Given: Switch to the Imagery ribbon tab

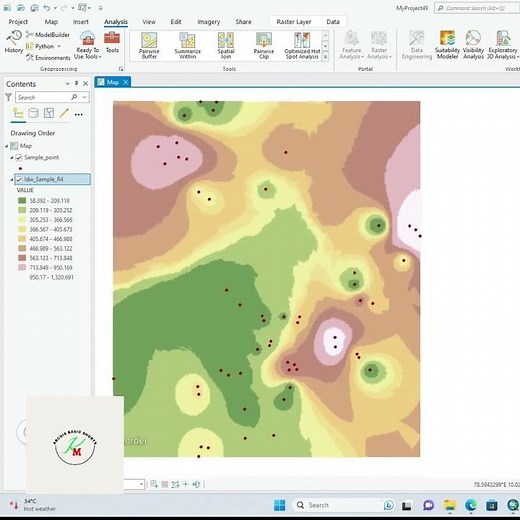Looking at the screenshot, I should tap(209, 22).
